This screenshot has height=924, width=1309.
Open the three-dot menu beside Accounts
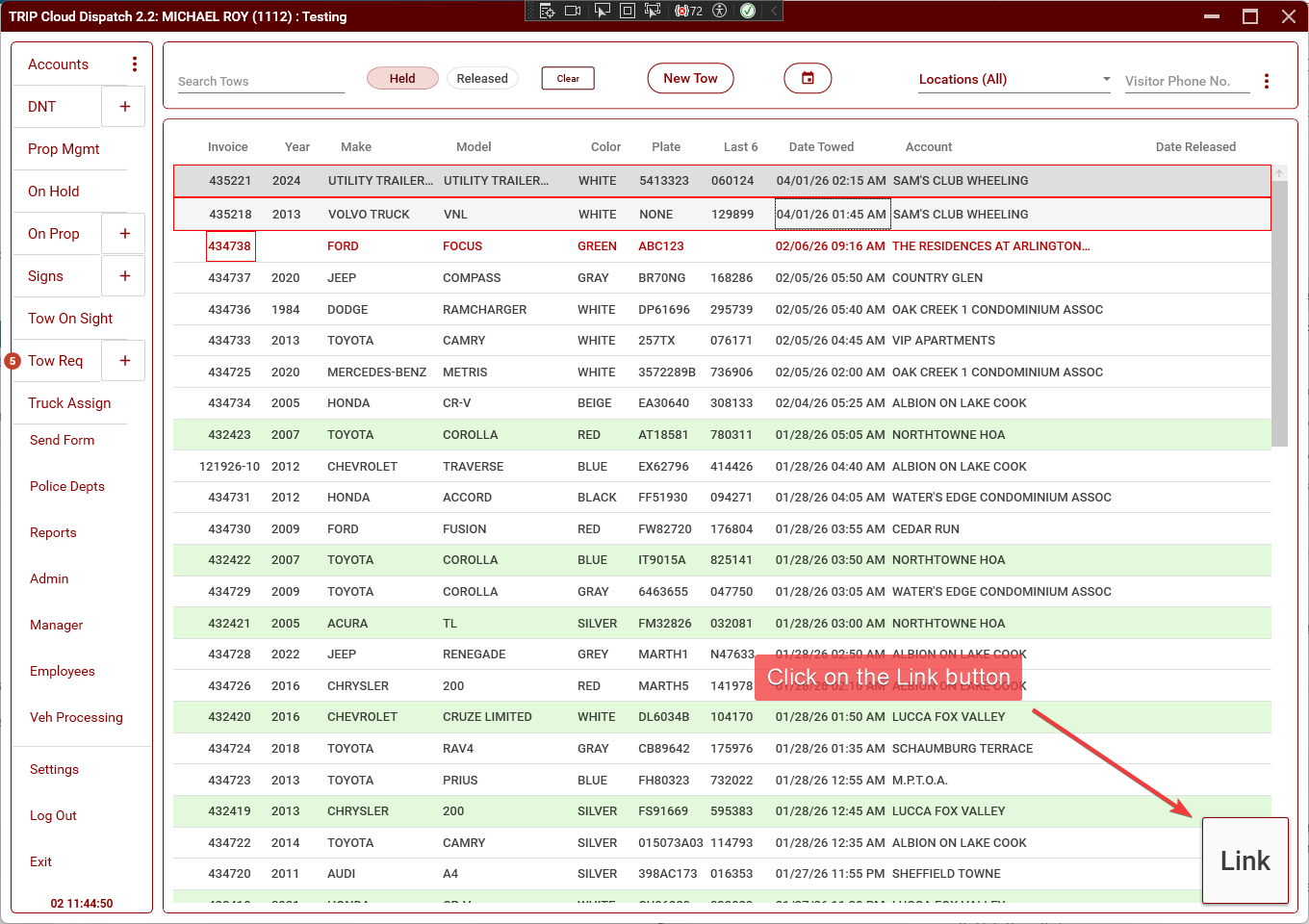pyautogui.click(x=135, y=64)
